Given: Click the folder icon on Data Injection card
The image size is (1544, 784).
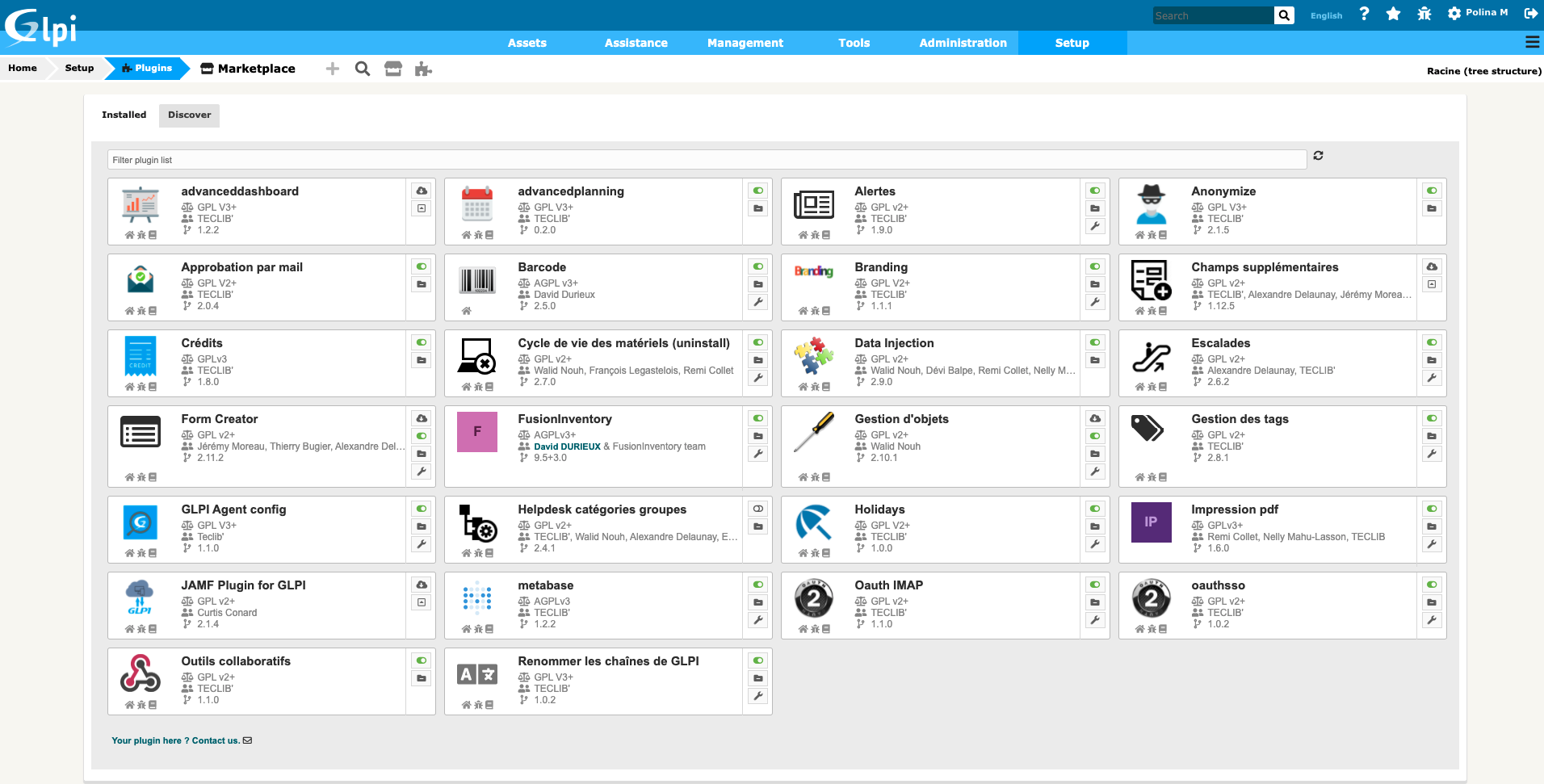Looking at the screenshot, I should (1095, 360).
